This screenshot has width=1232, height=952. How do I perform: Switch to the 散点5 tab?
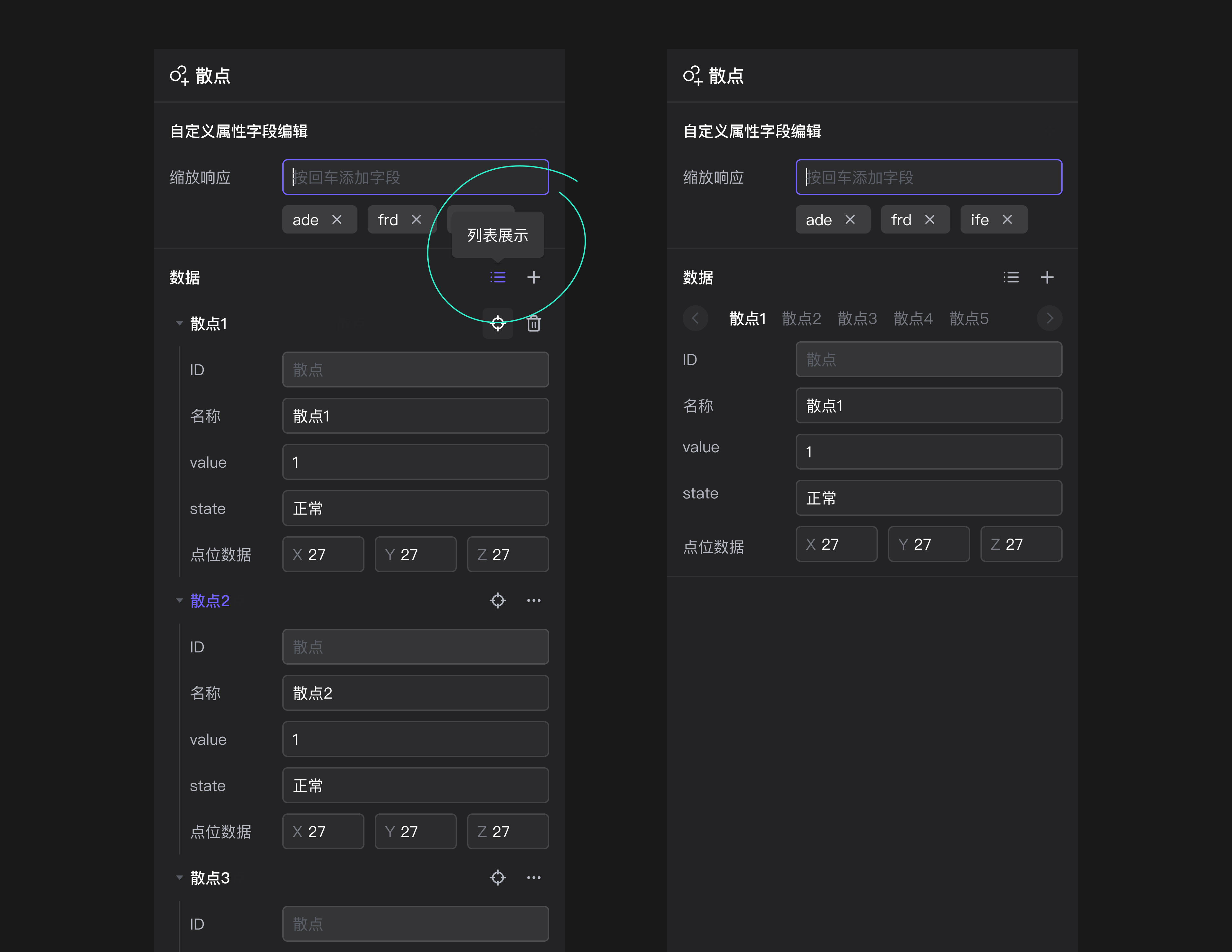click(969, 318)
